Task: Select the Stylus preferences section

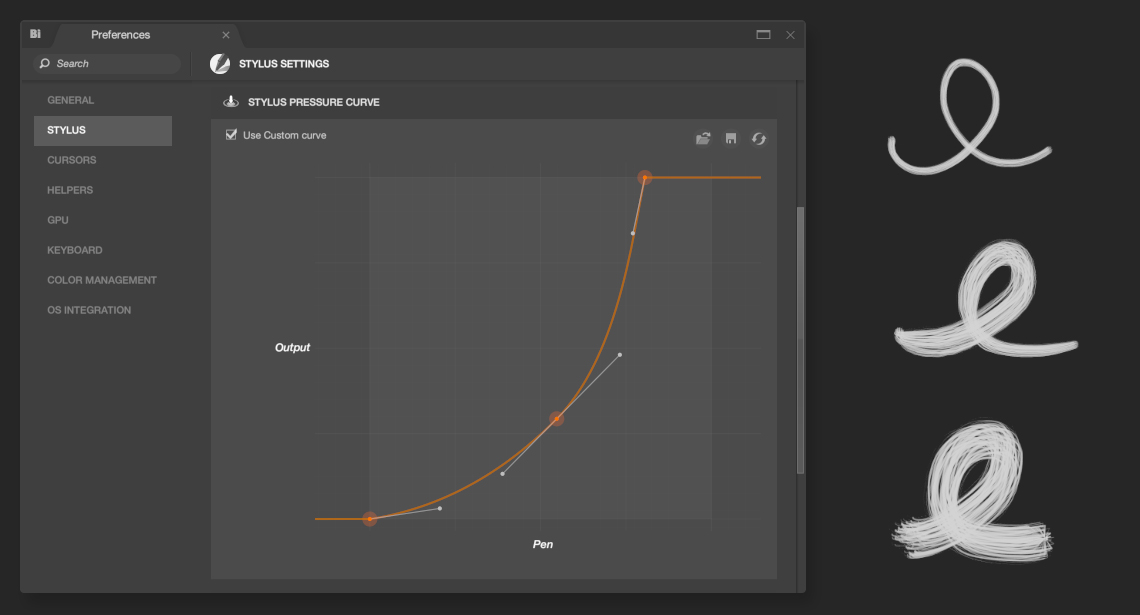Action: (x=103, y=130)
